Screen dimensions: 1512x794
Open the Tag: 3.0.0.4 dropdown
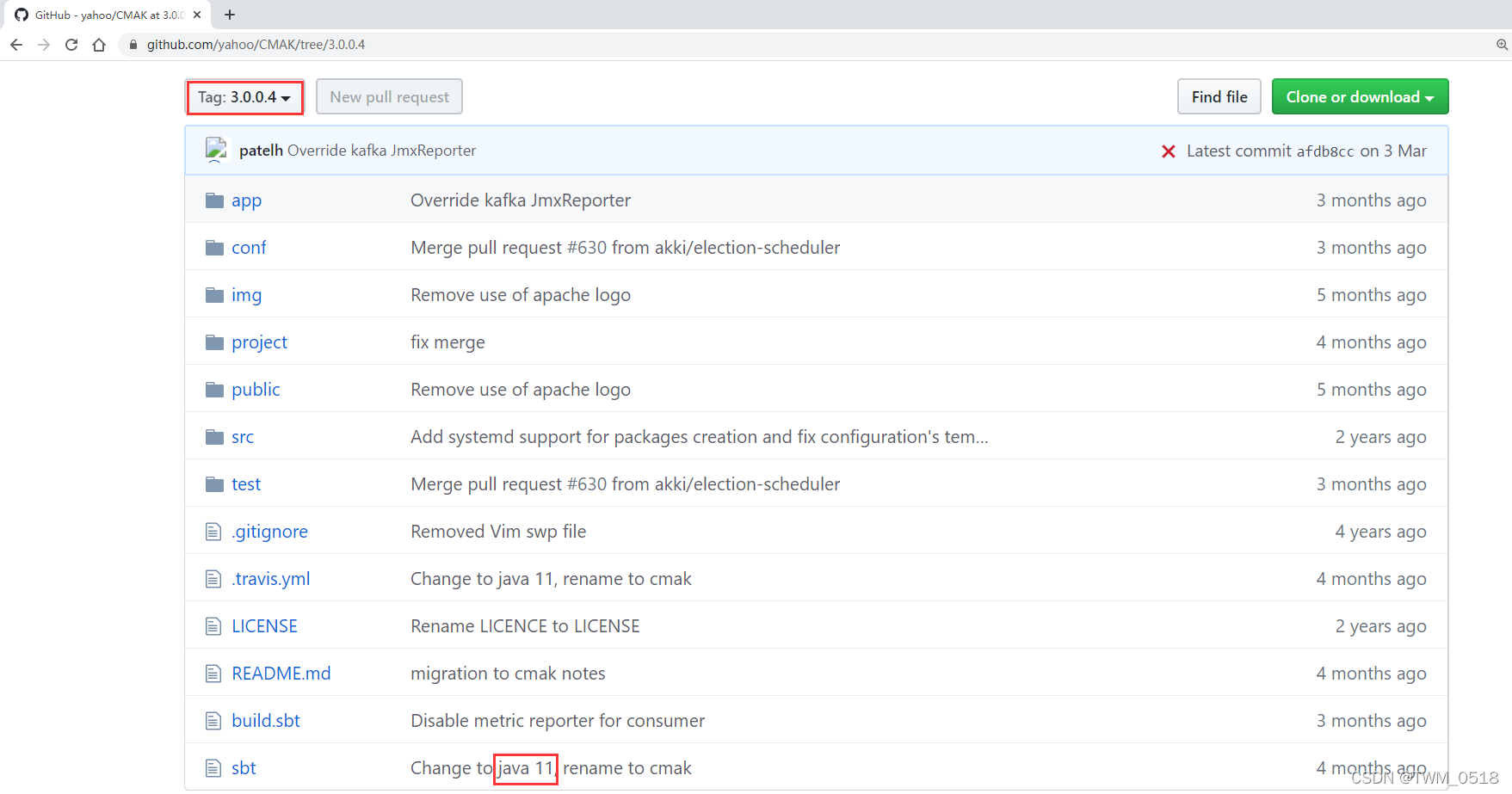click(244, 97)
